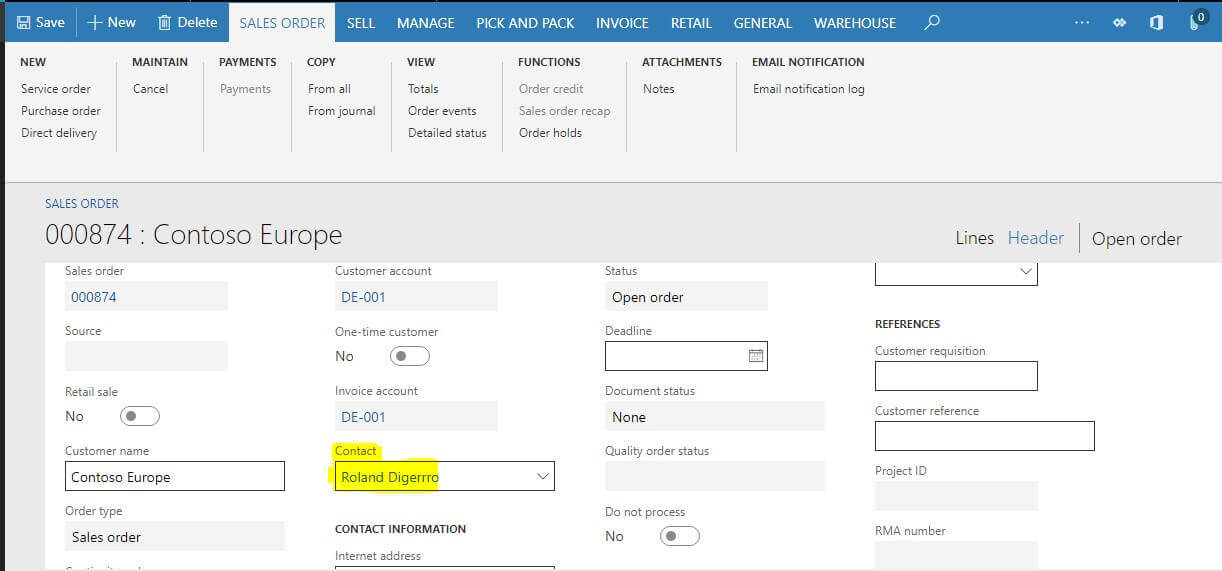Viewport: 1222px width, 571px height.
Task: Copy From journal
Action: point(342,111)
